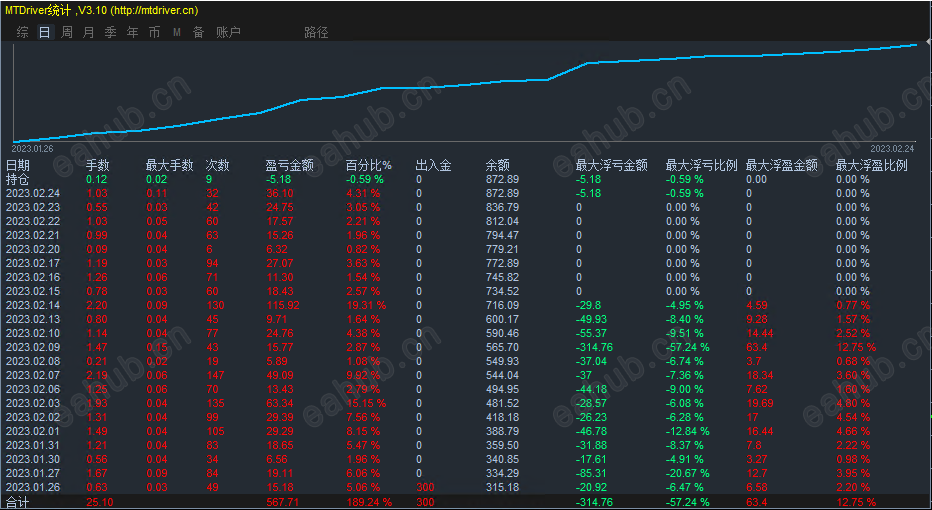Select date cell 2023.02.15

tap(33, 291)
